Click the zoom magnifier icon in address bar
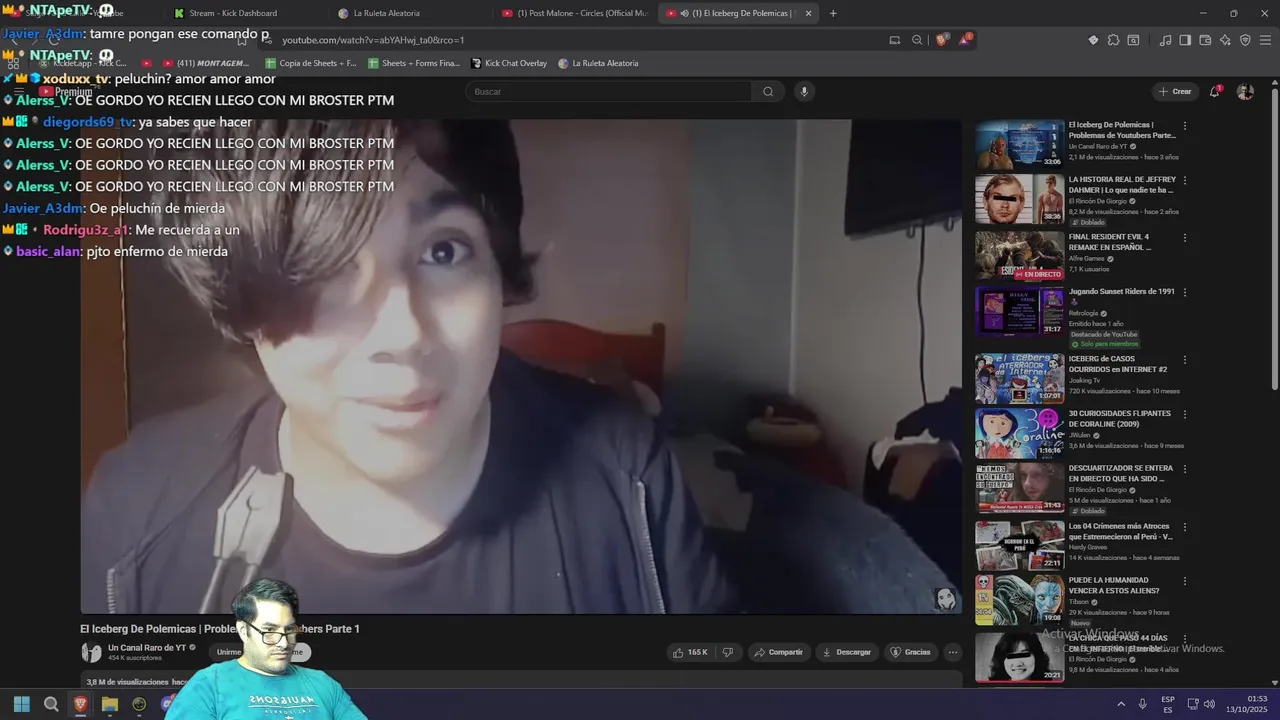The image size is (1280, 720). point(917,40)
